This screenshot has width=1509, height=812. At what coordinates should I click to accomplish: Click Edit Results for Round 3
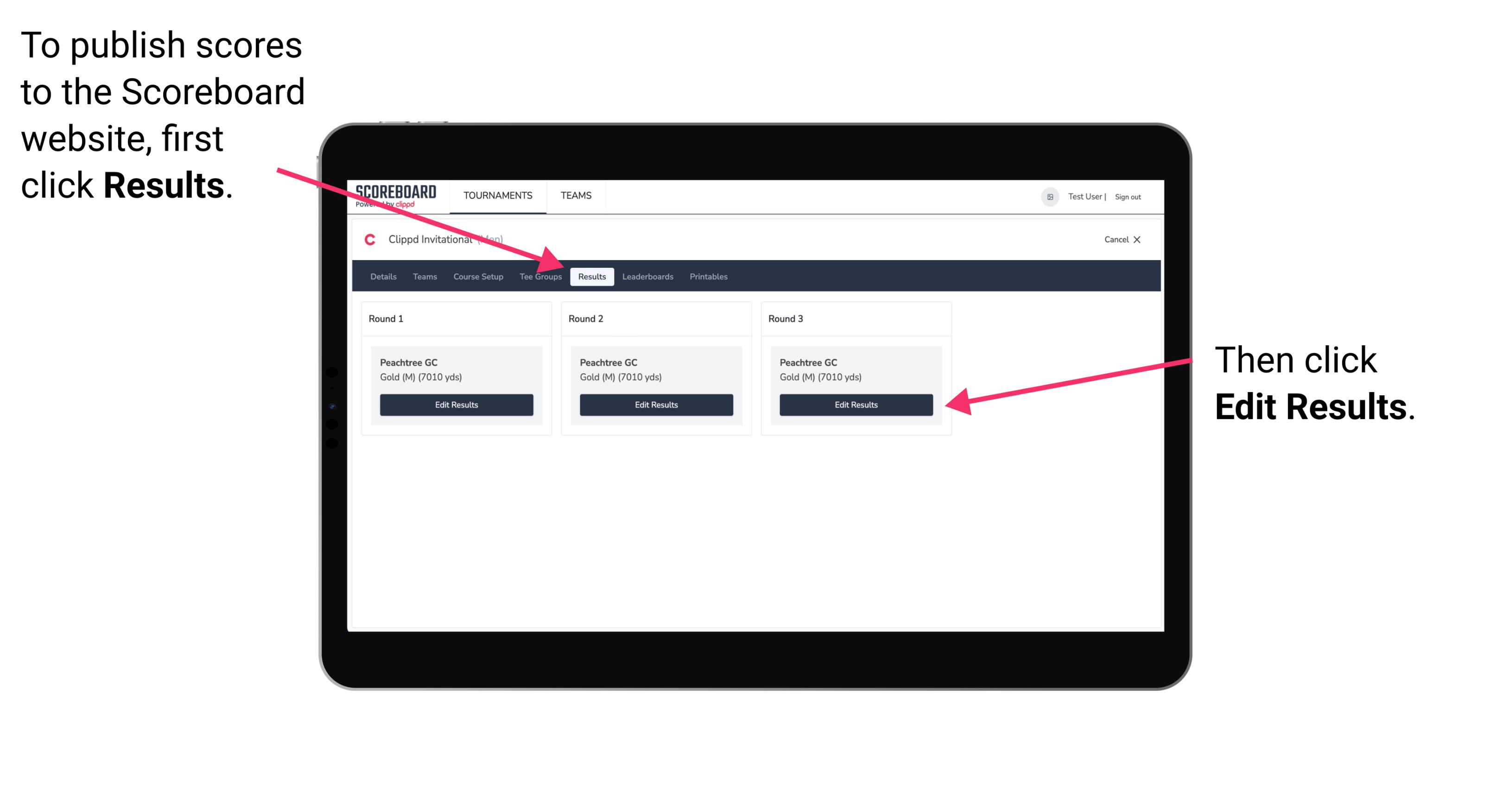[855, 404]
